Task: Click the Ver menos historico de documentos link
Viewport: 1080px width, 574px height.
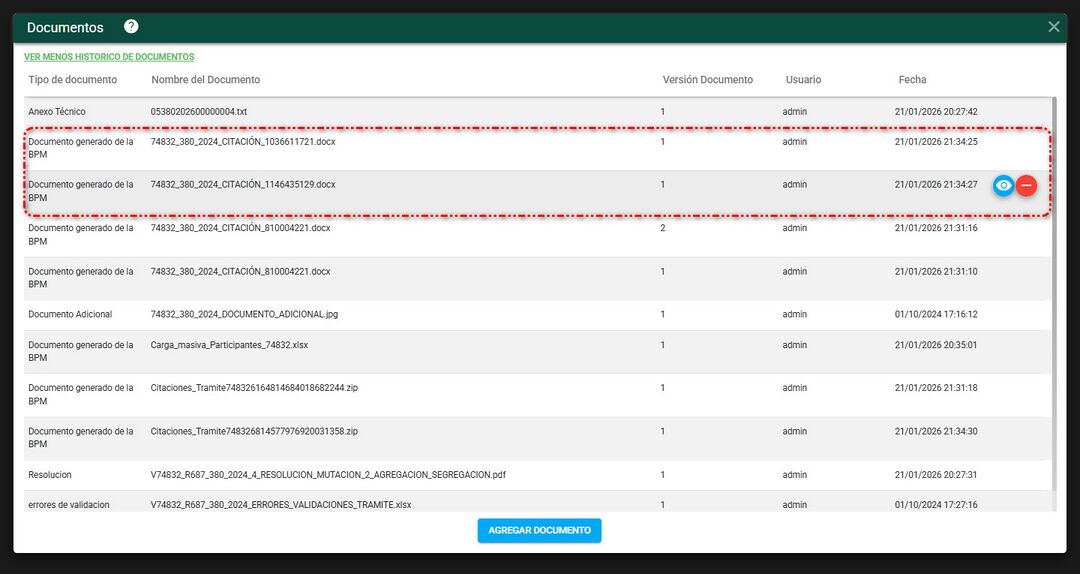Action: [x=109, y=57]
